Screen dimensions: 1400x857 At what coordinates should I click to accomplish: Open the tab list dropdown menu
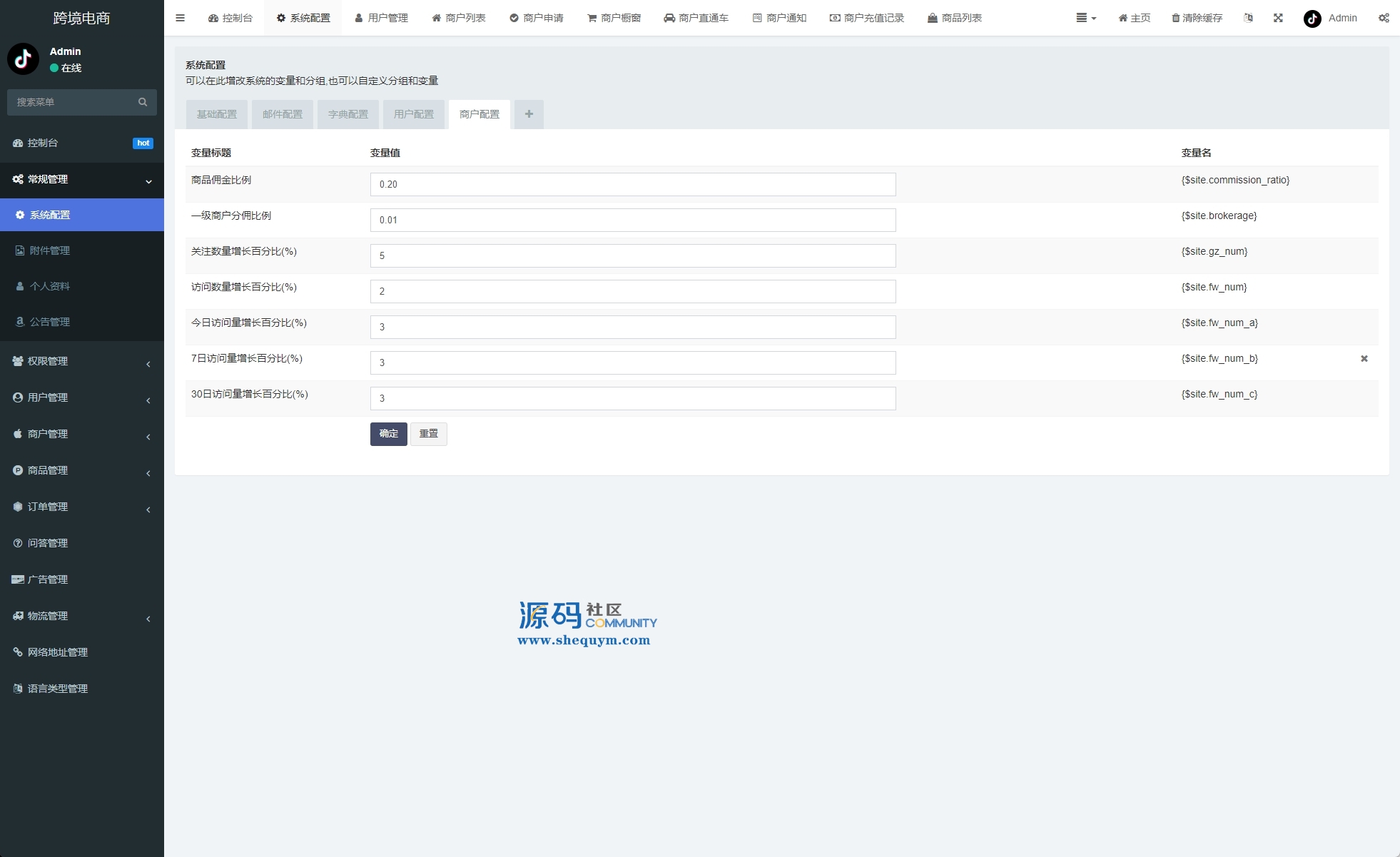(1086, 18)
